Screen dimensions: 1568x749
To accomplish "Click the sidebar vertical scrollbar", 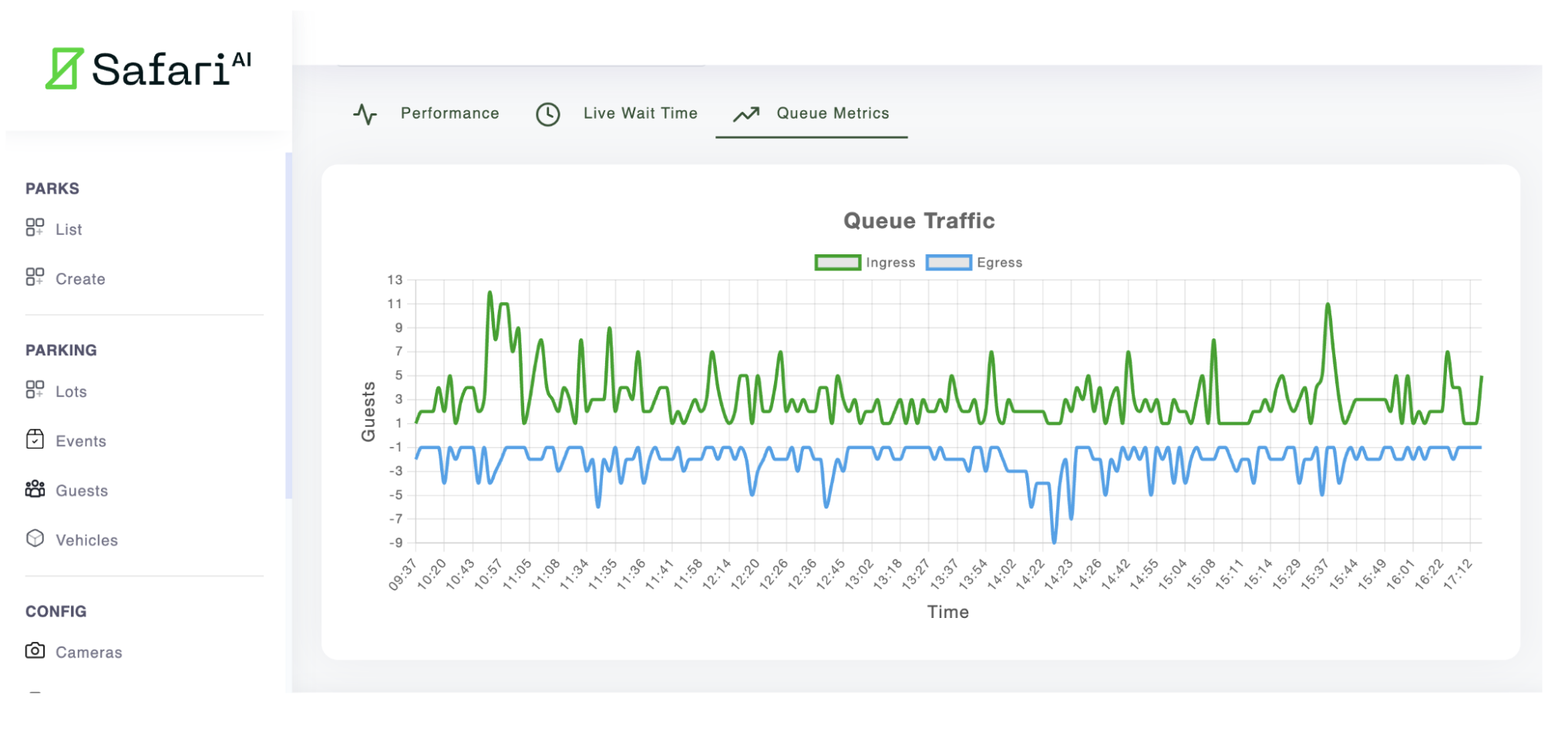I will [x=288, y=325].
